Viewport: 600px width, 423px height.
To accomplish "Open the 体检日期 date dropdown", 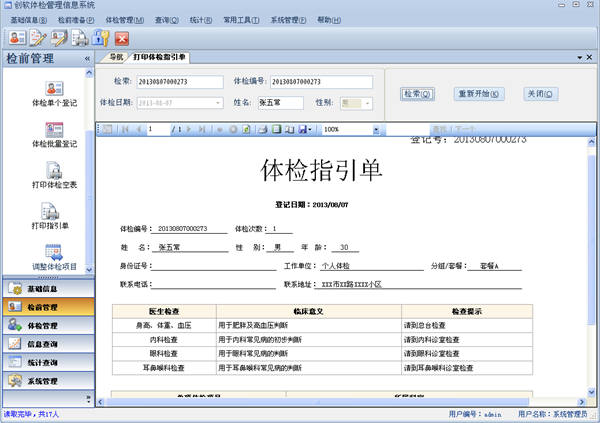I will [x=218, y=103].
